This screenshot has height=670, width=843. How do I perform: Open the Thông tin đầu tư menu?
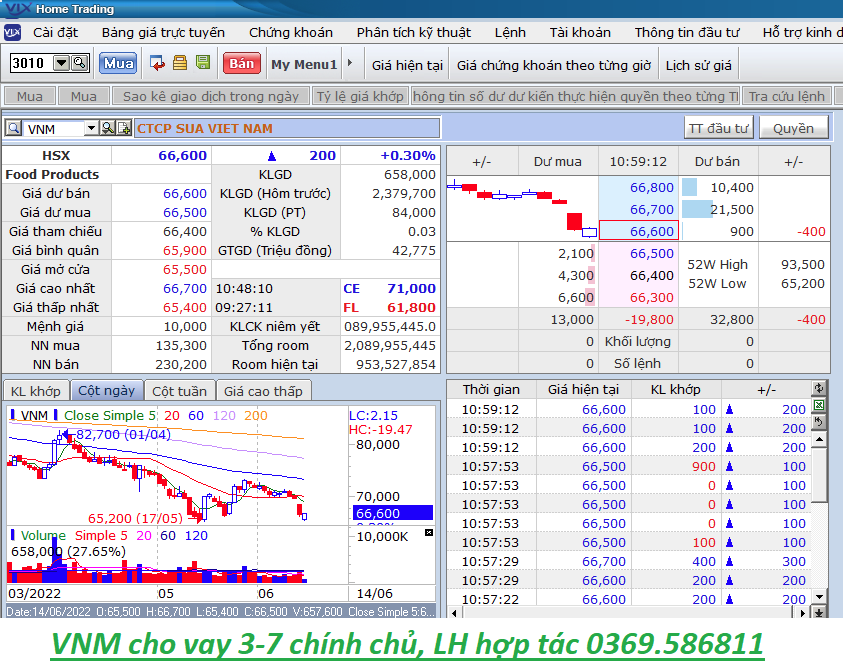pos(687,33)
